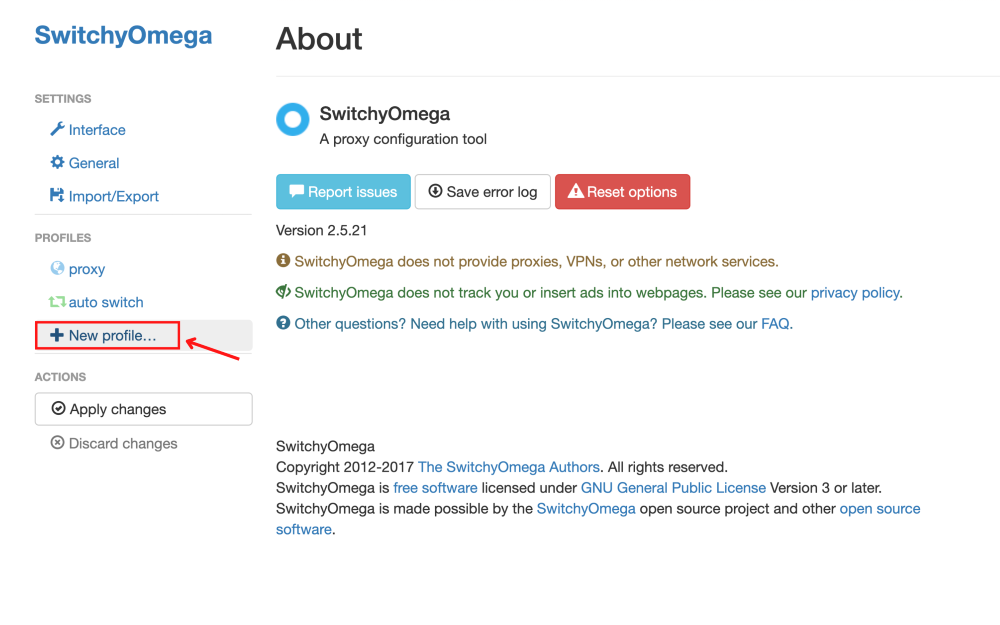Click the check icon on Apply changes
This screenshot has width=1000, height=625.
(58, 408)
